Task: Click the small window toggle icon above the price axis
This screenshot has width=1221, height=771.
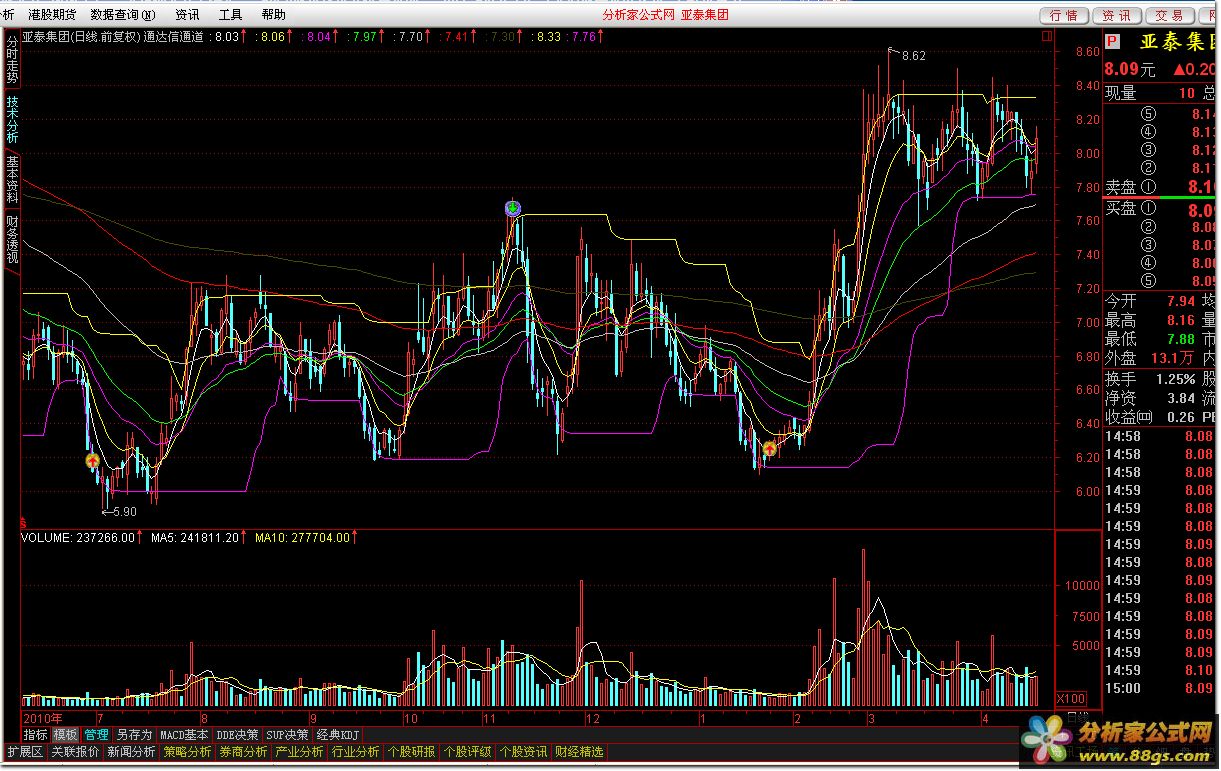Action: tap(1047, 36)
